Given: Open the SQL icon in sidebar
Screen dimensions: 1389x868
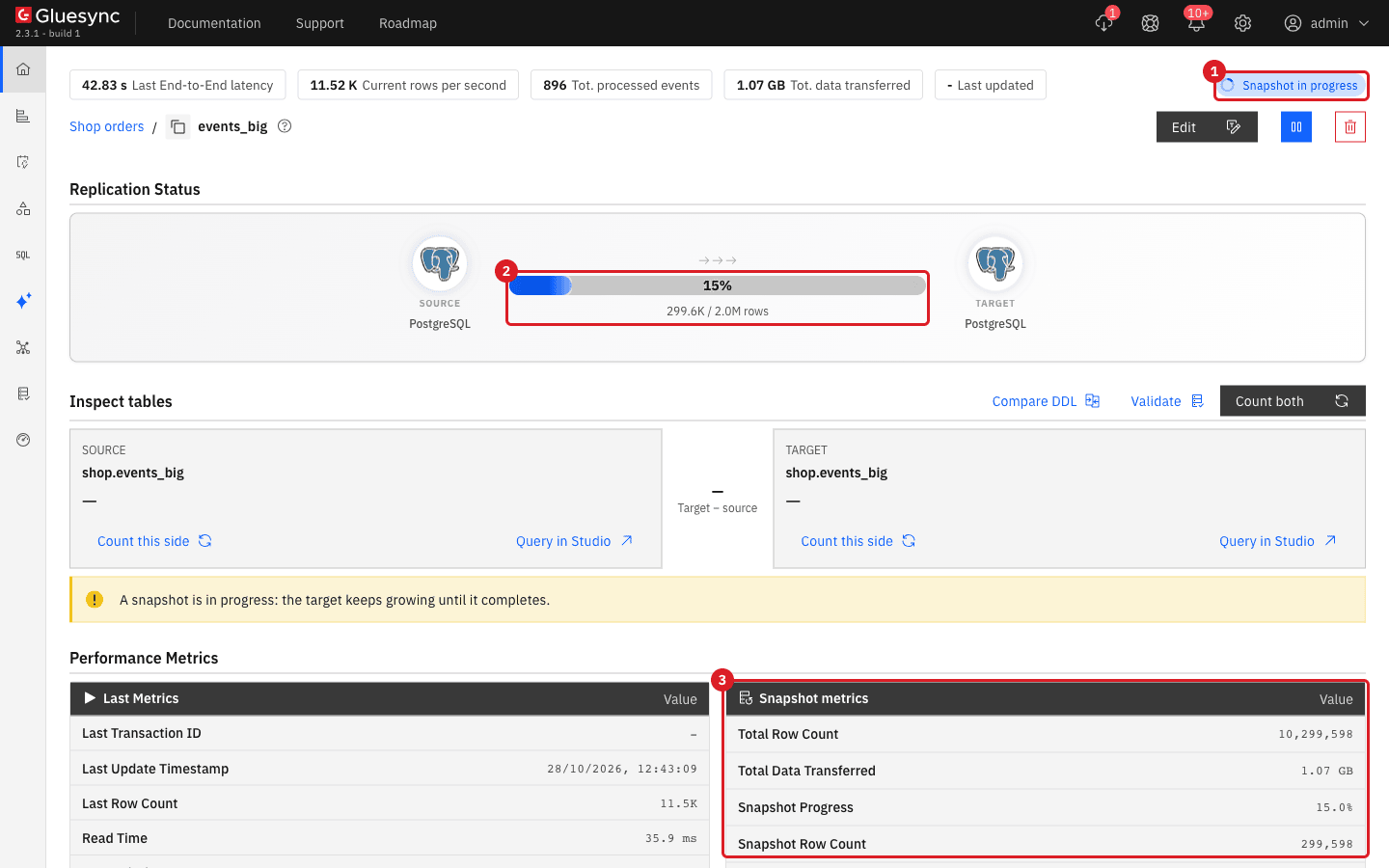Looking at the screenshot, I should [x=23, y=255].
